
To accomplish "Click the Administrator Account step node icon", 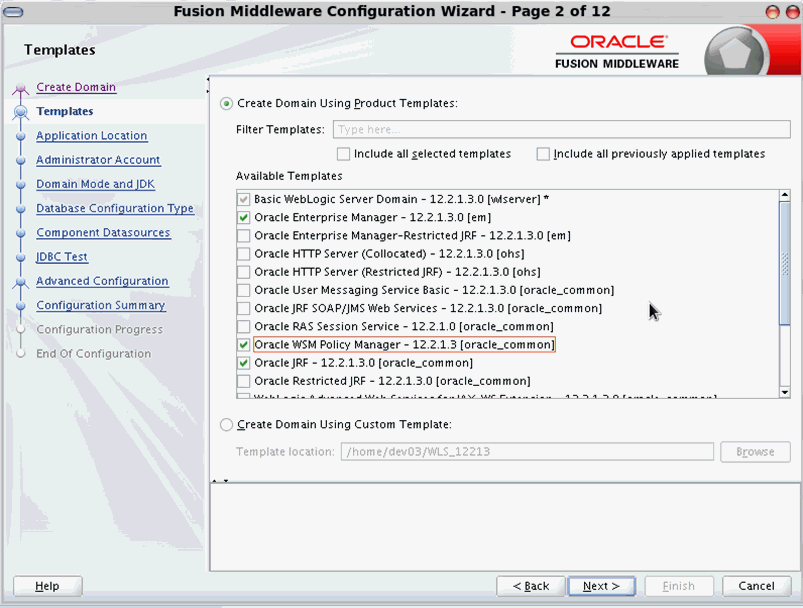I will coord(20,160).
